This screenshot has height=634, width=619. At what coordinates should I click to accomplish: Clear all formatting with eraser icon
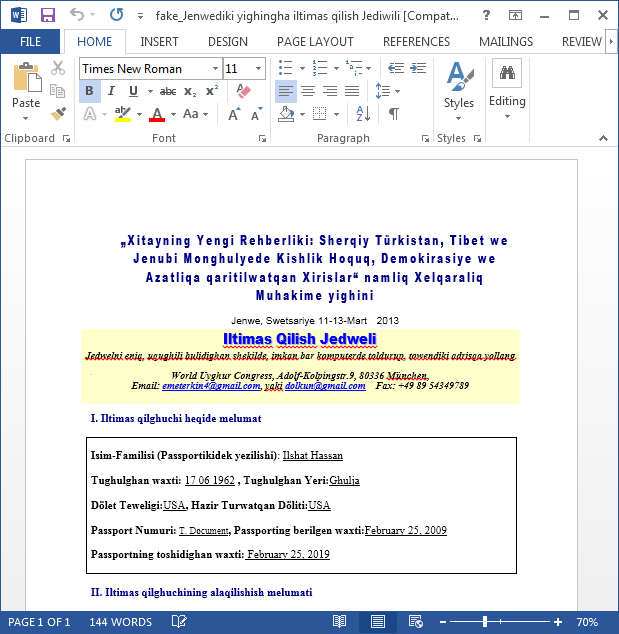click(x=243, y=91)
